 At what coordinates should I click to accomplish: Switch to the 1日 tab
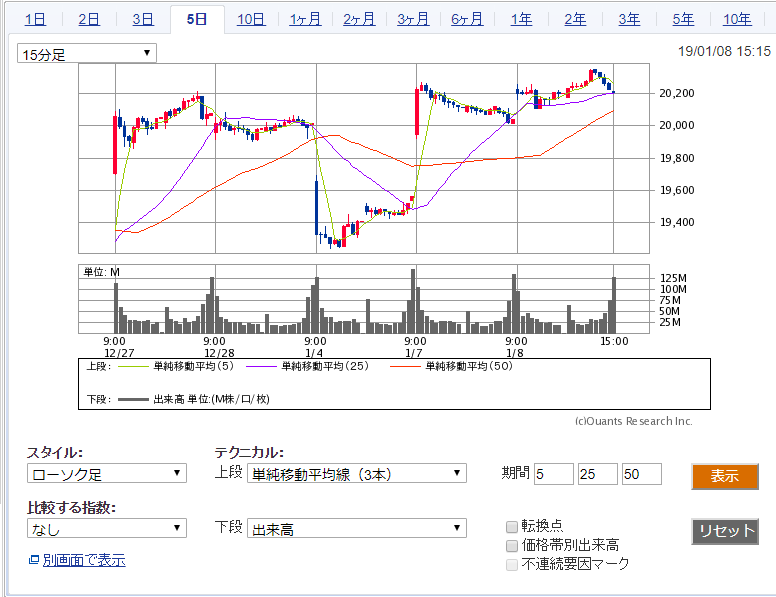35,19
